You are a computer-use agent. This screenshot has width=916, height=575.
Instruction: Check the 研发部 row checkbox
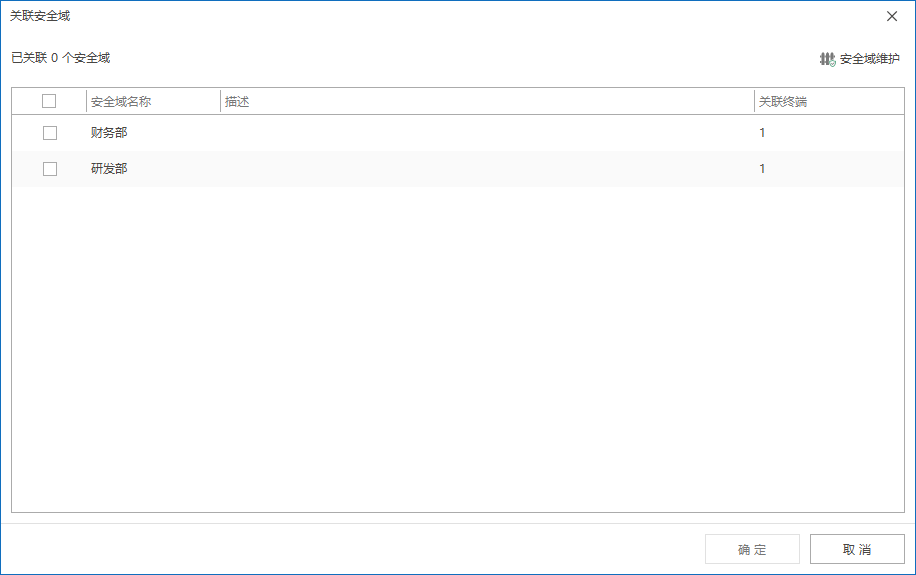[50, 169]
